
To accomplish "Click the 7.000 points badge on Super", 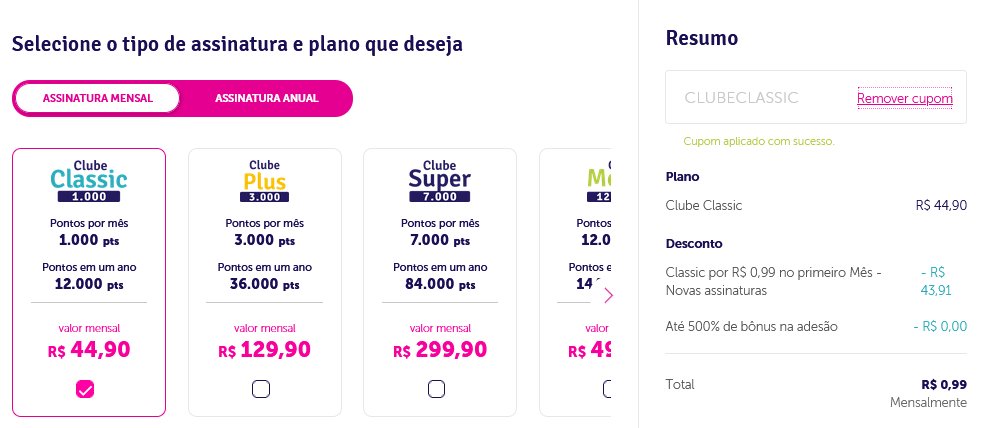I will coord(440,197).
